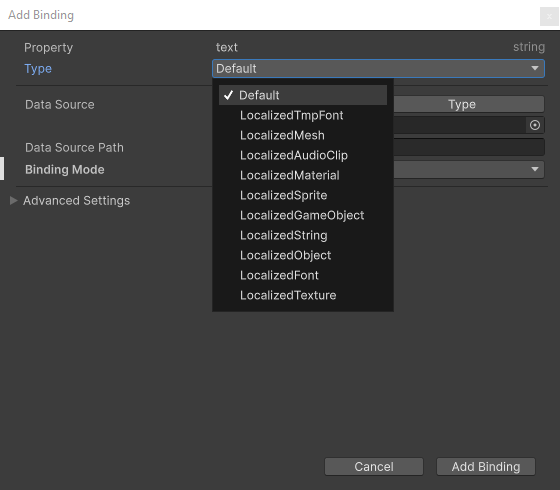Click the Data Source label

click(60, 104)
